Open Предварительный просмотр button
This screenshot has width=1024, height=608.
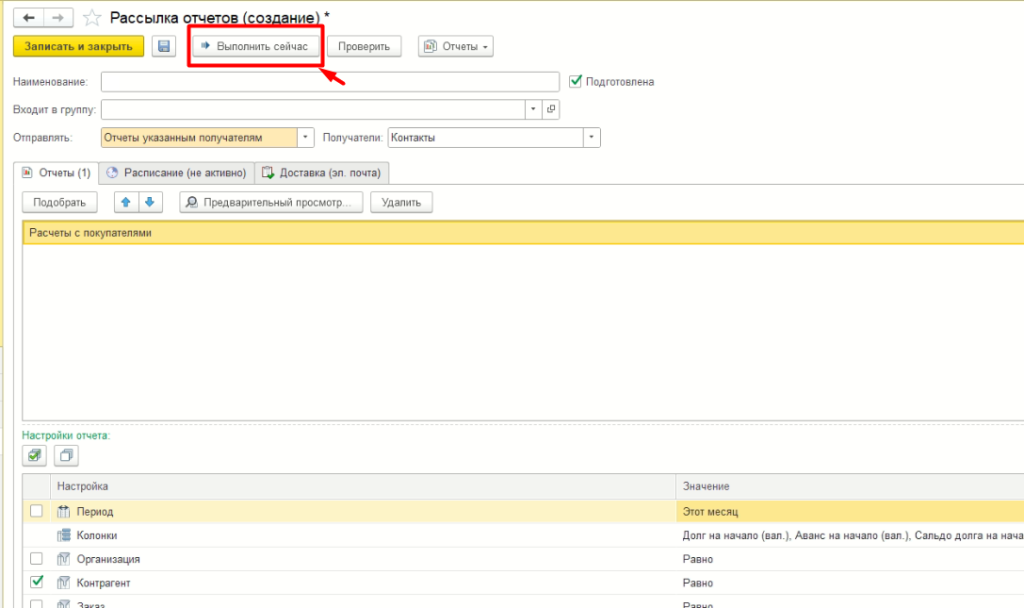point(271,202)
